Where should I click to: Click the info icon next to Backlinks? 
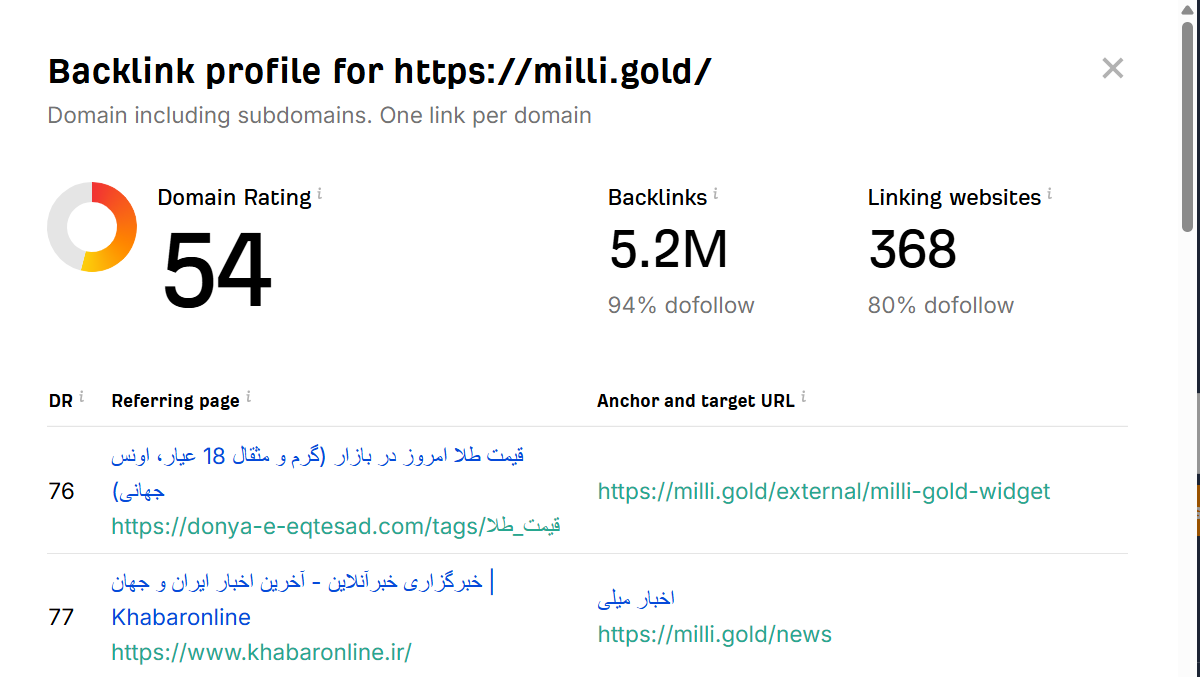[x=716, y=194]
